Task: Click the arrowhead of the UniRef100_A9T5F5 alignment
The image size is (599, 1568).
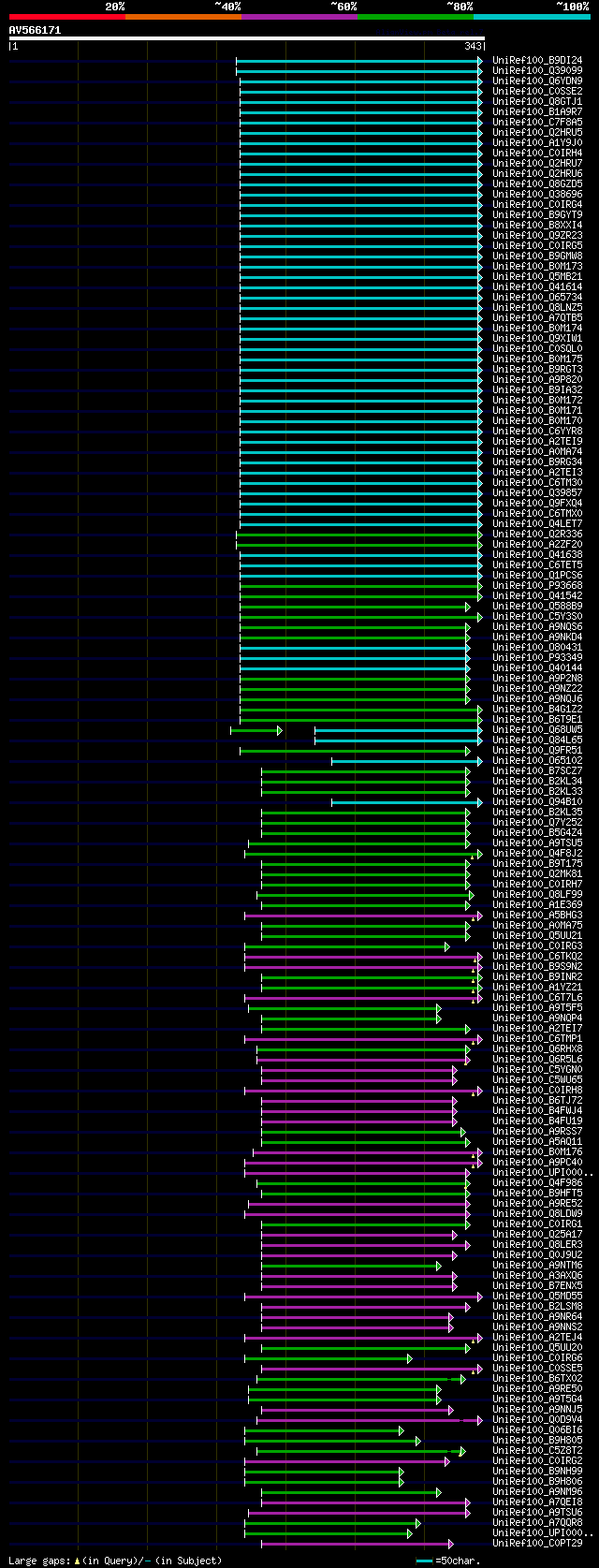Action: click(438, 1008)
